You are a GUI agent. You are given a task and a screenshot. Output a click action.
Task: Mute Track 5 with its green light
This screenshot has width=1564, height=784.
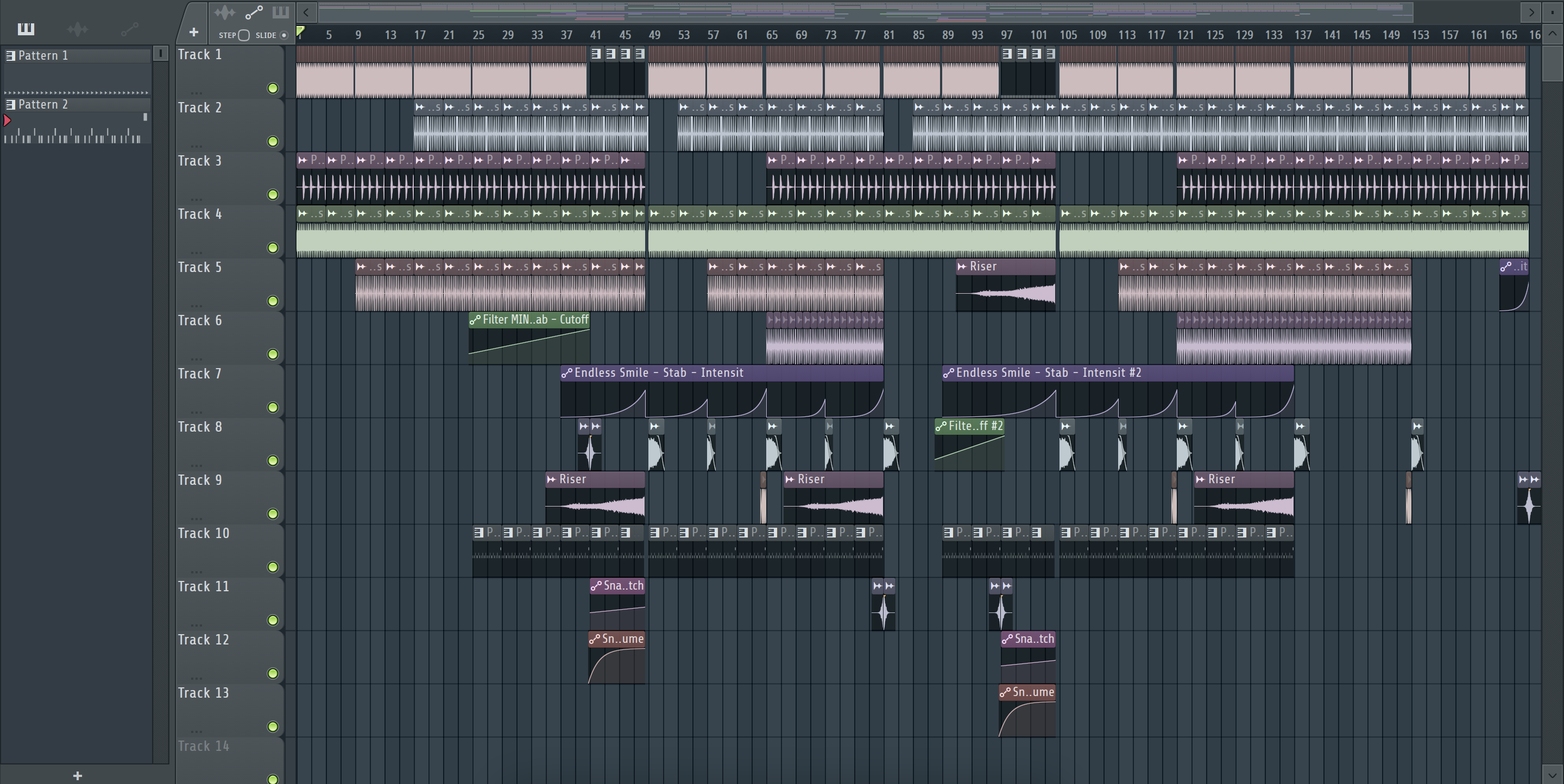[273, 301]
